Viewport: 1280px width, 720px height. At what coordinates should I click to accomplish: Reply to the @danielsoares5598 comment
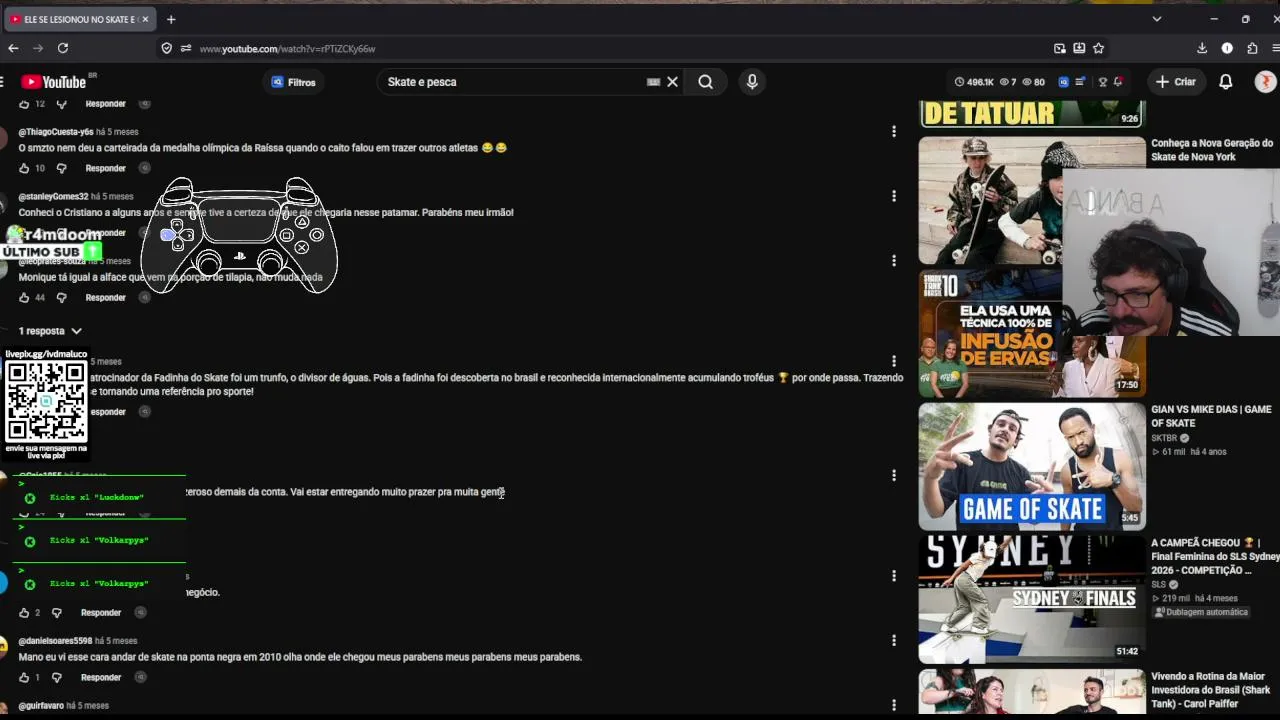tap(101, 678)
